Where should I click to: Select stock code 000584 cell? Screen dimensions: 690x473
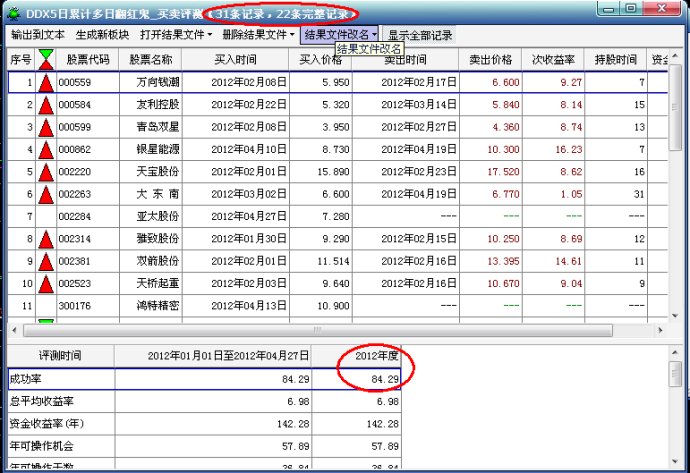[88, 105]
